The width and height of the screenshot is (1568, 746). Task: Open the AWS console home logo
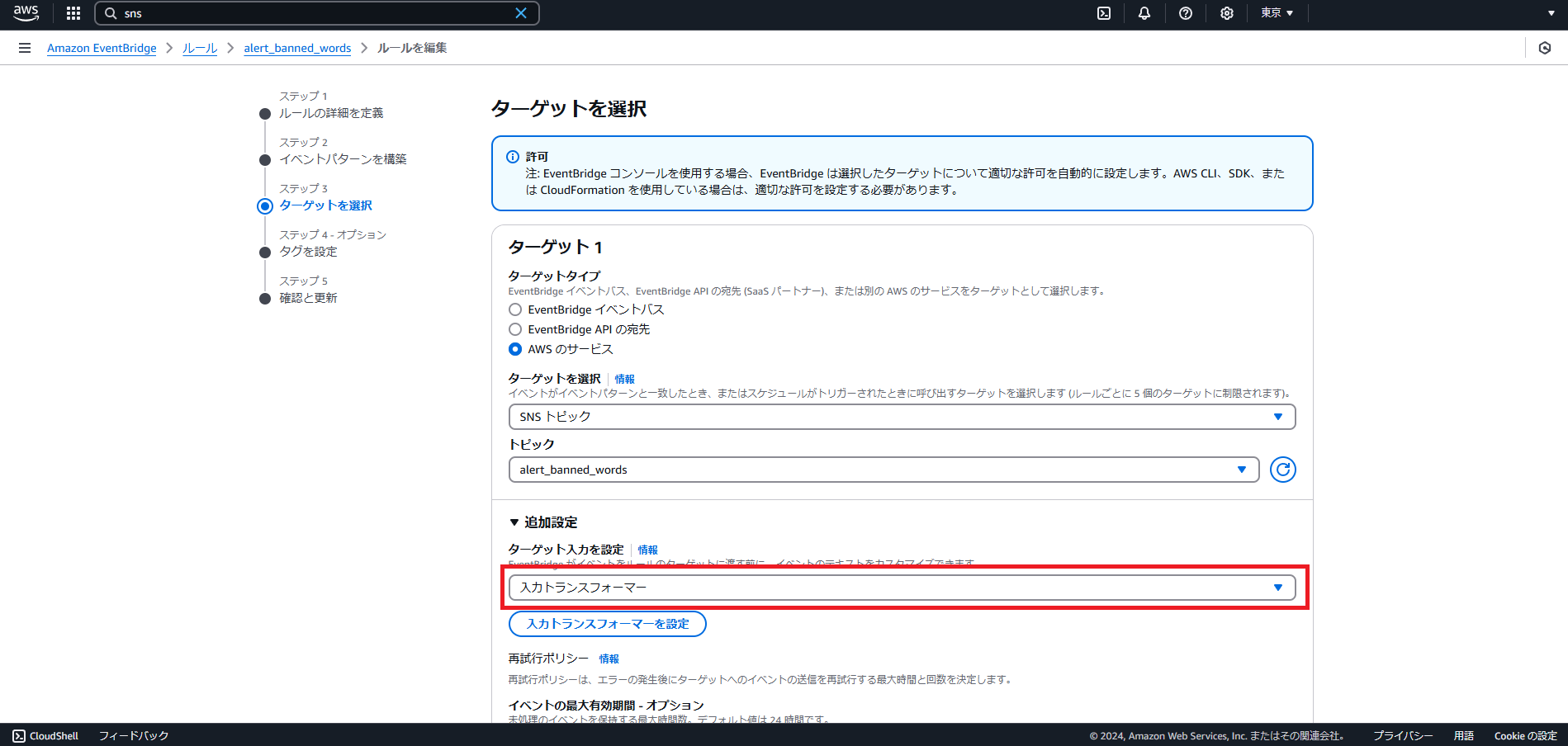(26, 13)
